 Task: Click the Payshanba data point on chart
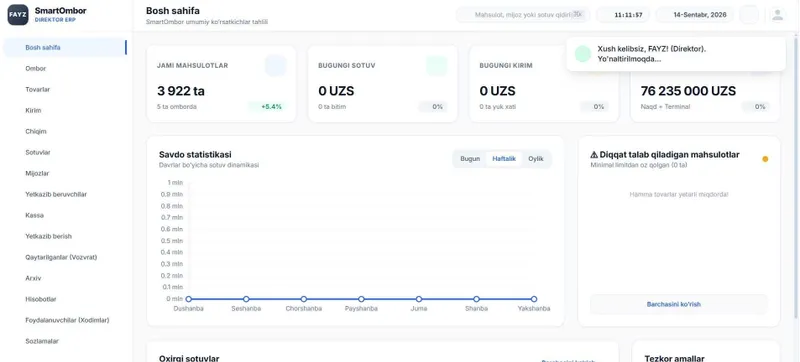click(x=361, y=299)
